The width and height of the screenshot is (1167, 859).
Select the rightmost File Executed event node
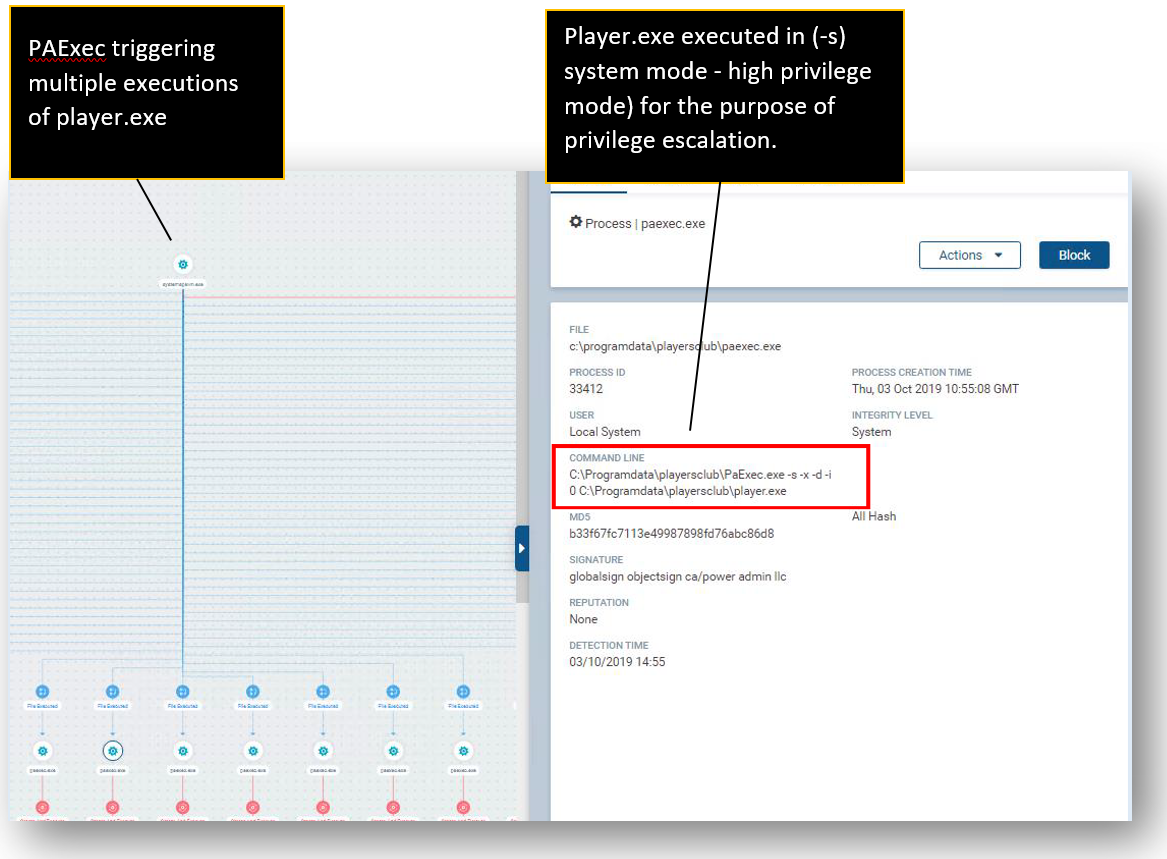click(x=463, y=692)
